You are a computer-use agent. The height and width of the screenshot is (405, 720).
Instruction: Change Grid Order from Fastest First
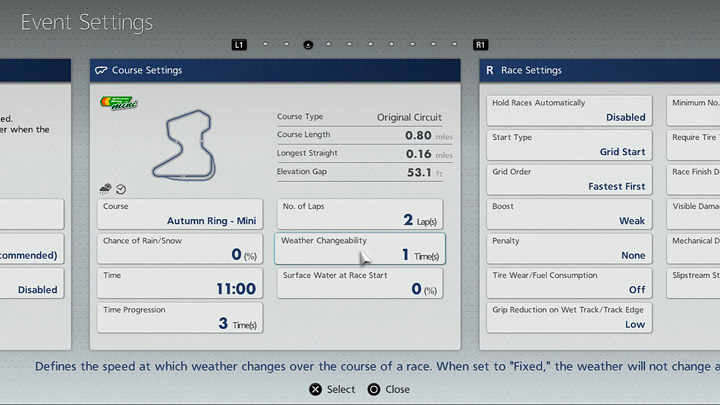coord(568,179)
